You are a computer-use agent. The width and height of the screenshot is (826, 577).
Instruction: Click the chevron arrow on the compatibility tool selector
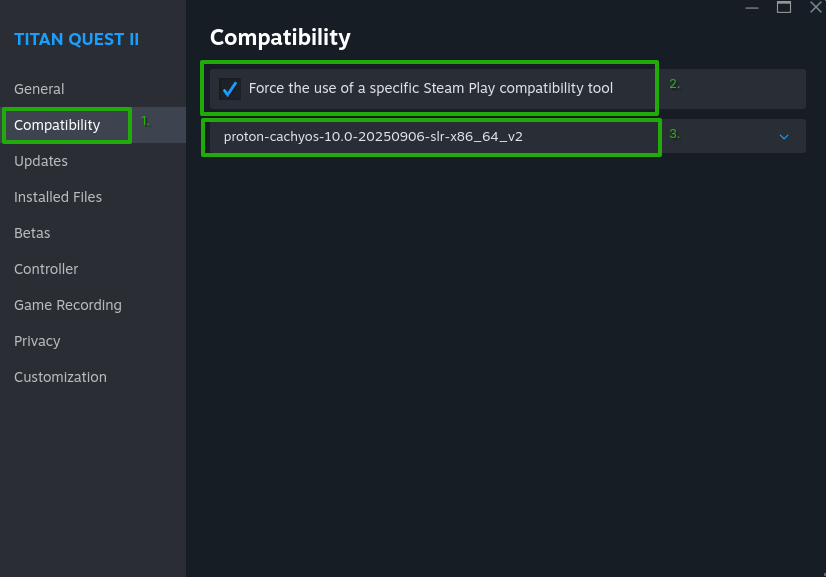coord(783,137)
